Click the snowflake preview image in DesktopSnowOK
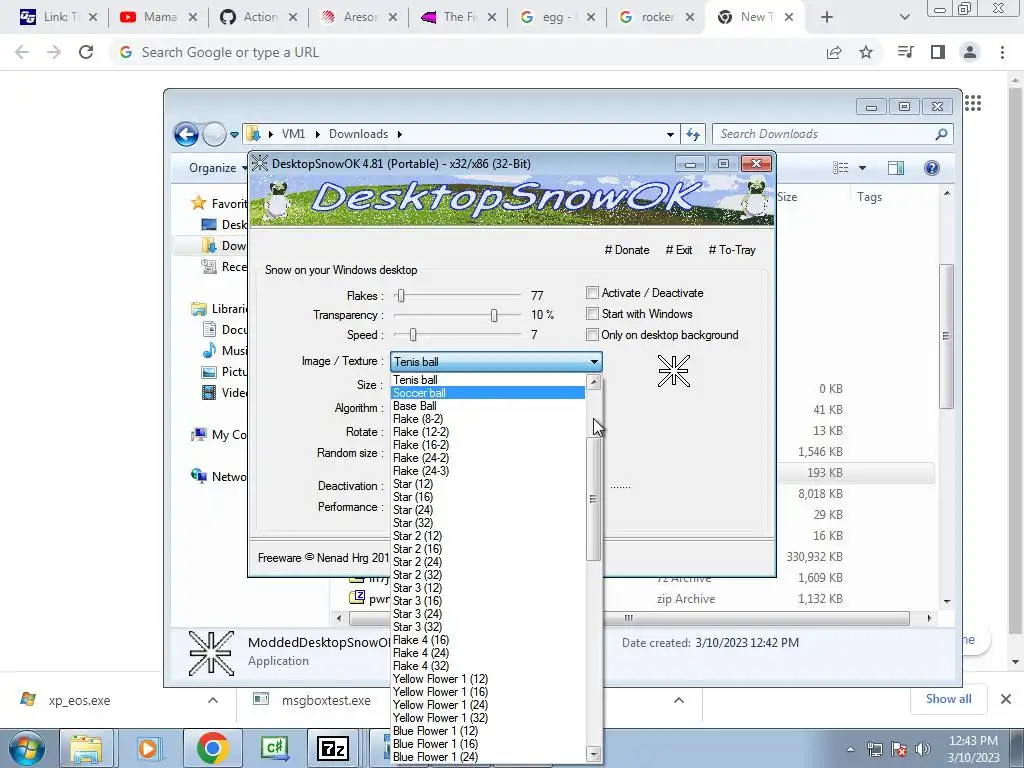This screenshot has width=1024, height=768. (x=673, y=371)
